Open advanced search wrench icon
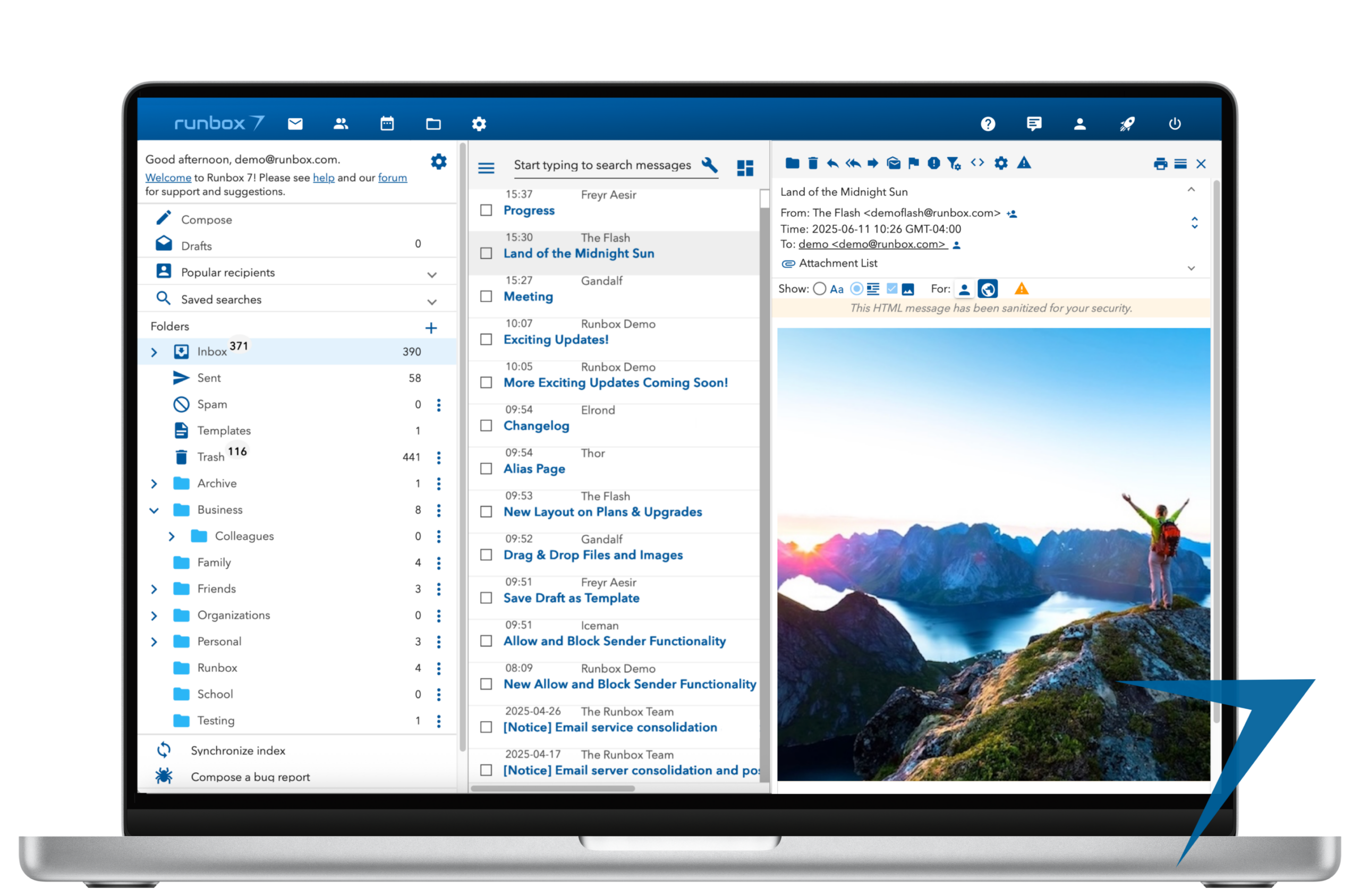1360x896 pixels. pyautogui.click(x=710, y=165)
